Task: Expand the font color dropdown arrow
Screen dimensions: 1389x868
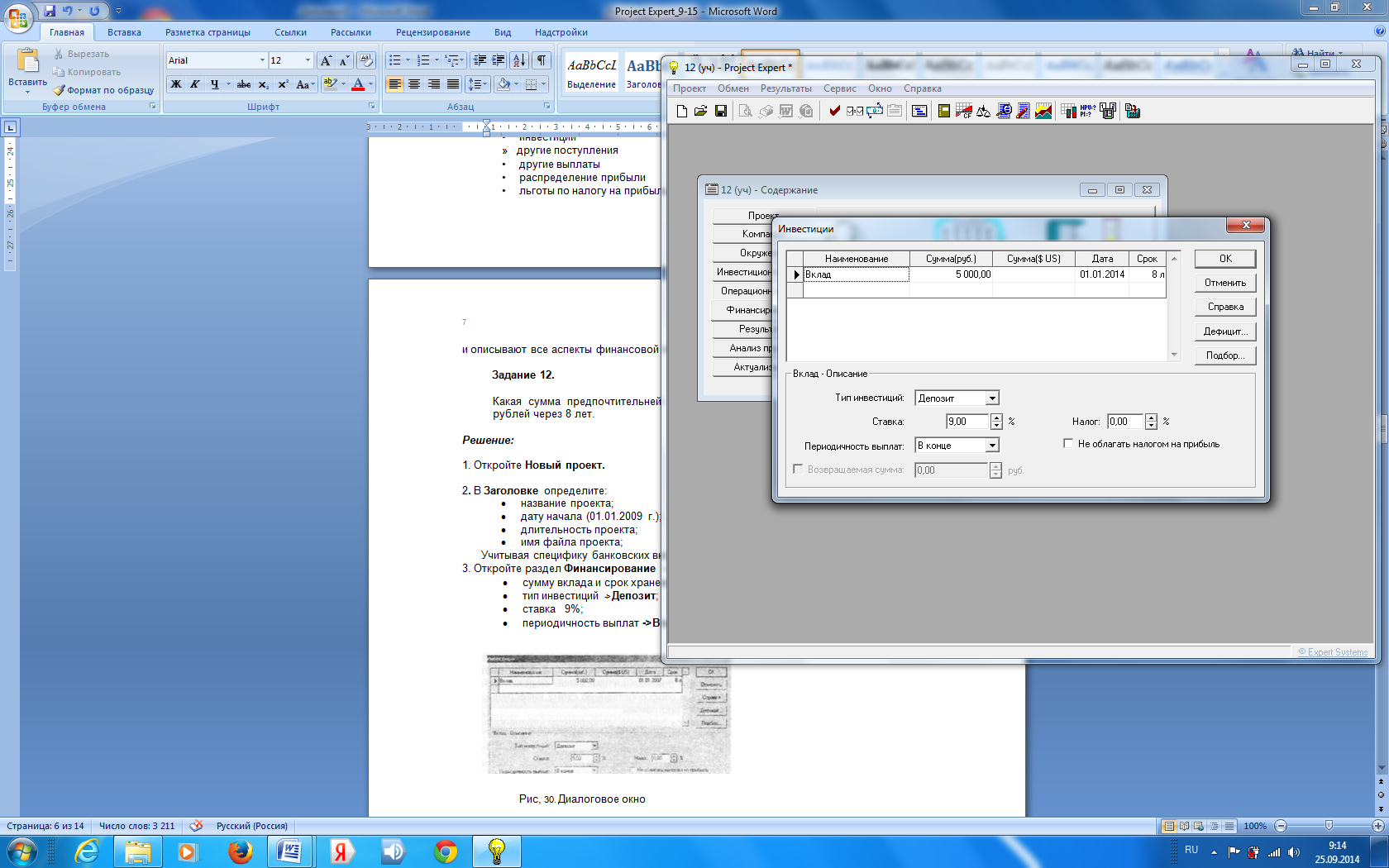Action: point(370,84)
